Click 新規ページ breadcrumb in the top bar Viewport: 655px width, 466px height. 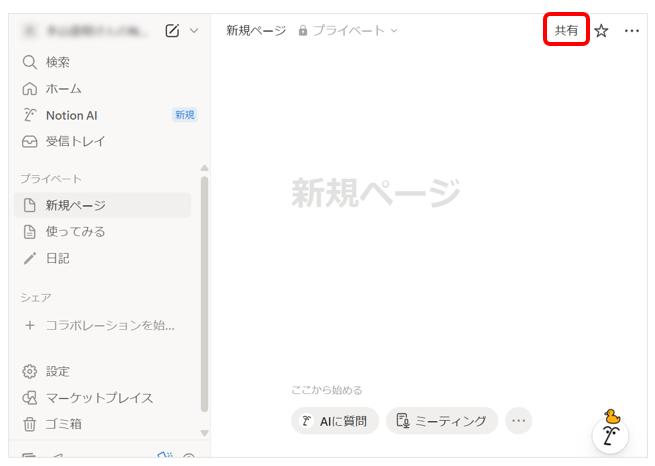pos(256,30)
